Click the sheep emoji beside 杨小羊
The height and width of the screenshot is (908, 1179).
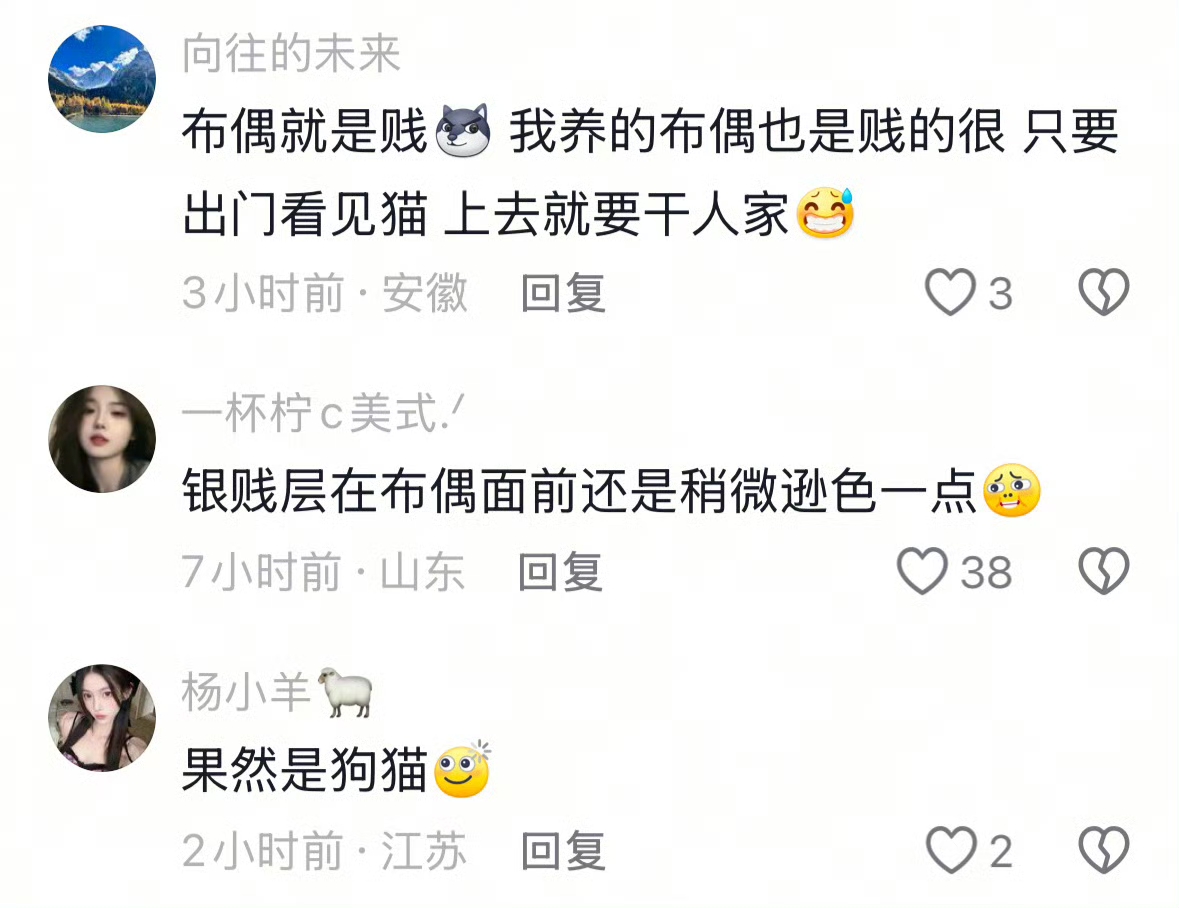(x=346, y=692)
